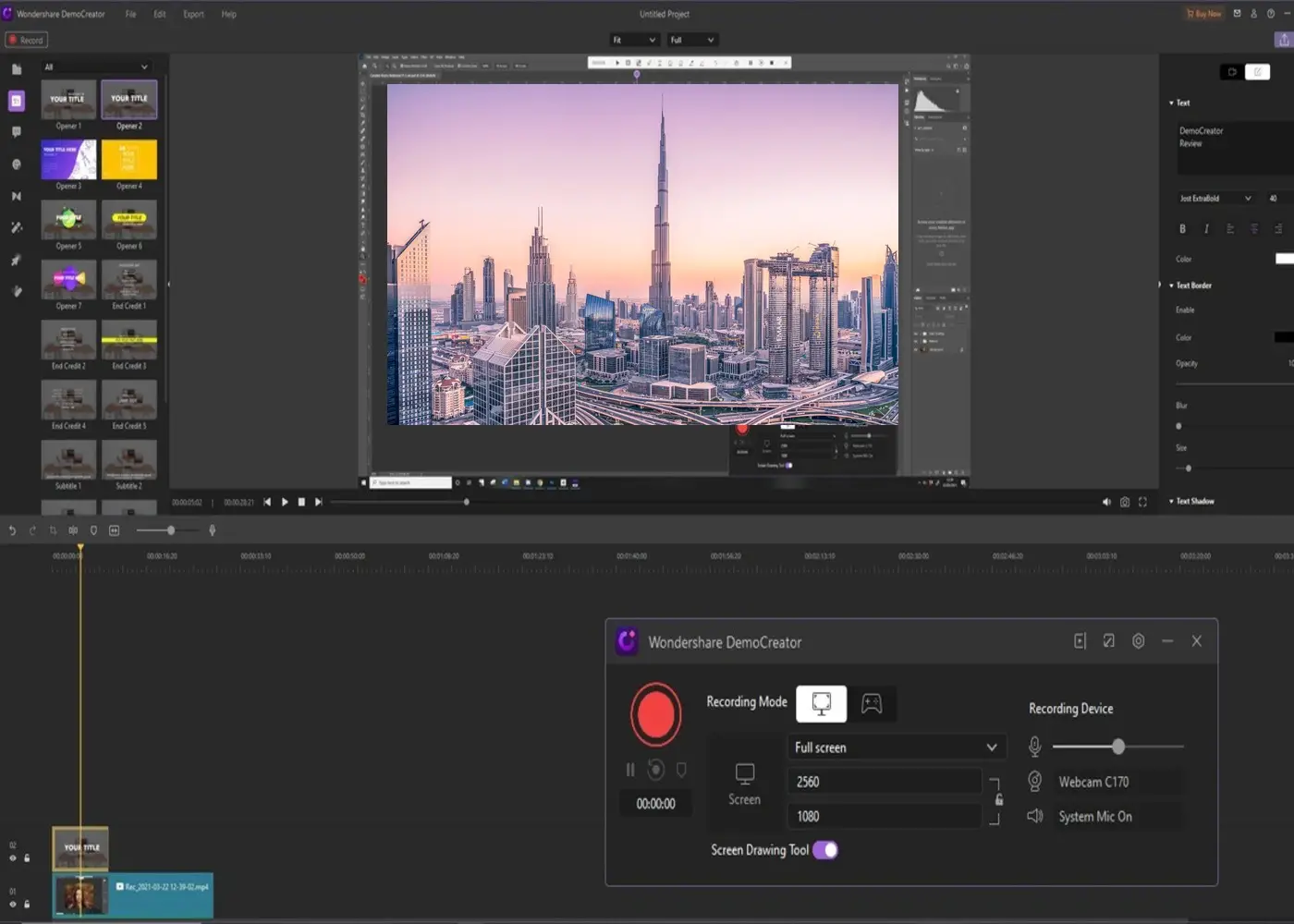Open the Export menu
The height and width of the screenshot is (924, 1294).
(x=193, y=14)
